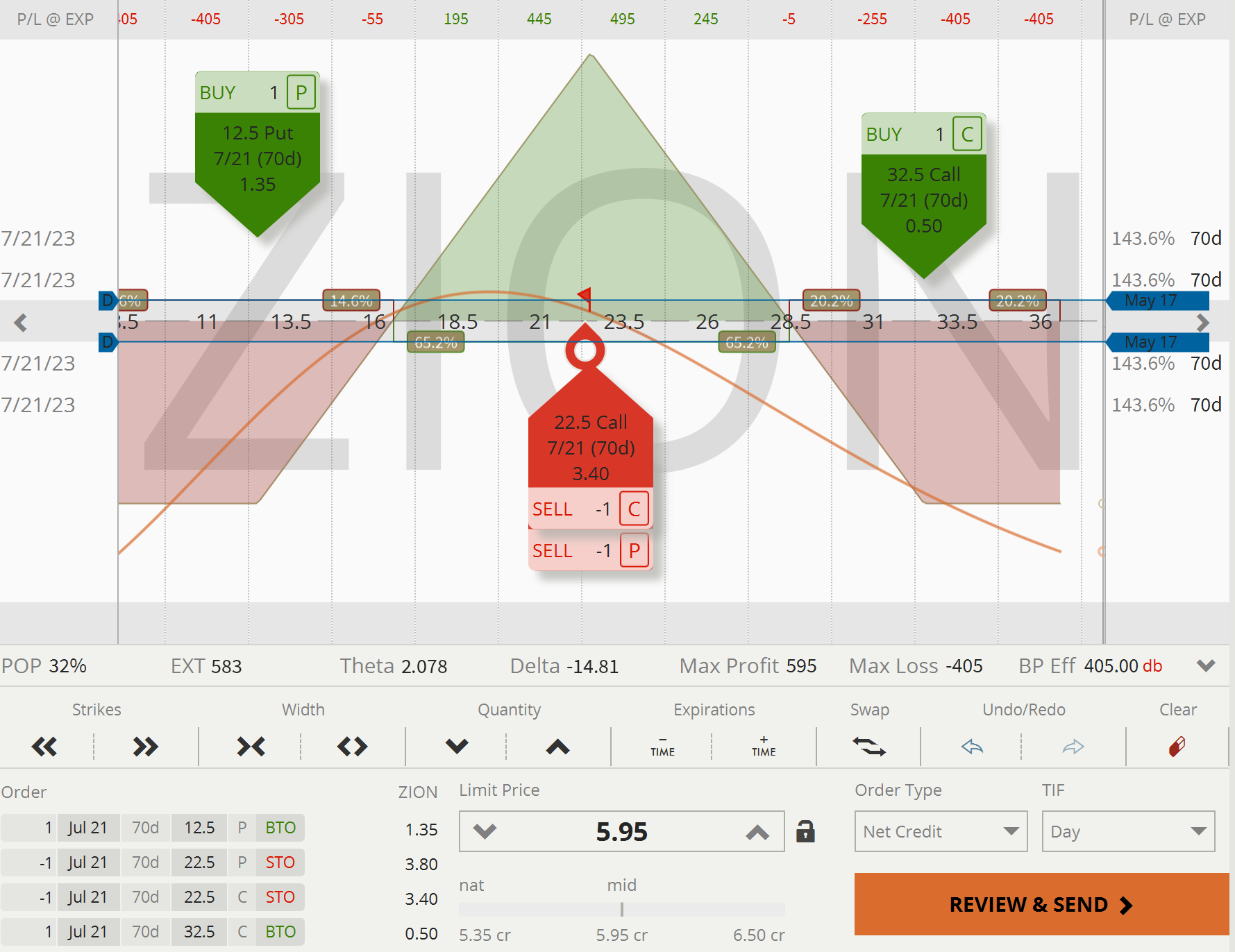Click the lower blue D marker
This screenshot has height=952, width=1235.
[108, 342]
